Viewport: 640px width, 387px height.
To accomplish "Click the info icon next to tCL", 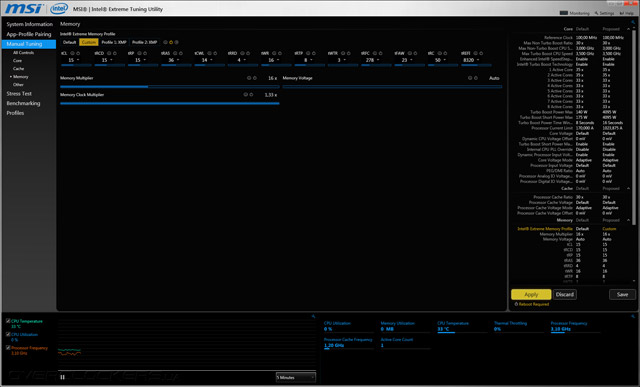I will point(72,53).
